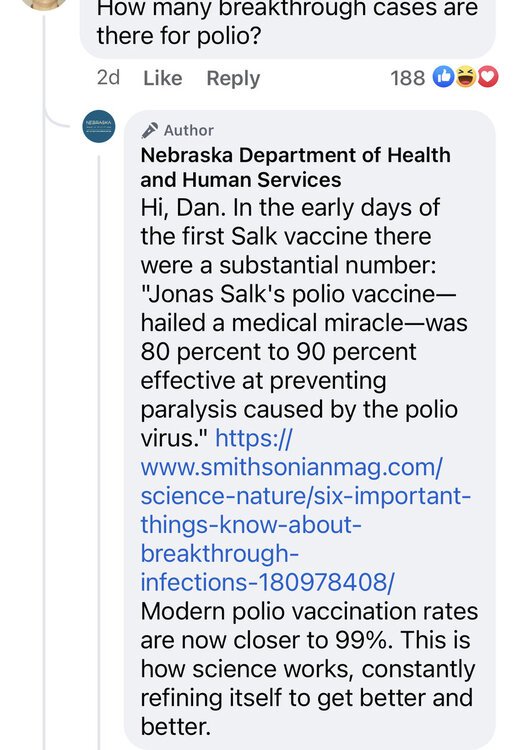The width and height of the screenshot is (515, 750).
Task: Click the 'How many breakthrough cases' comment bubble
Action: 287,24
